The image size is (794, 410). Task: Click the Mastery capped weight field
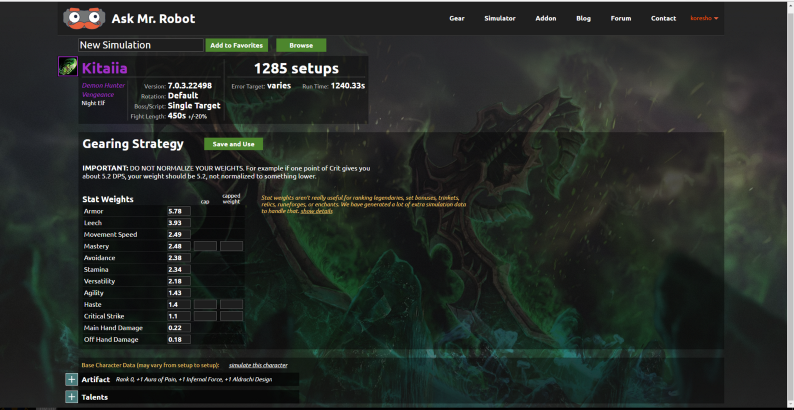tap(231, 246)
